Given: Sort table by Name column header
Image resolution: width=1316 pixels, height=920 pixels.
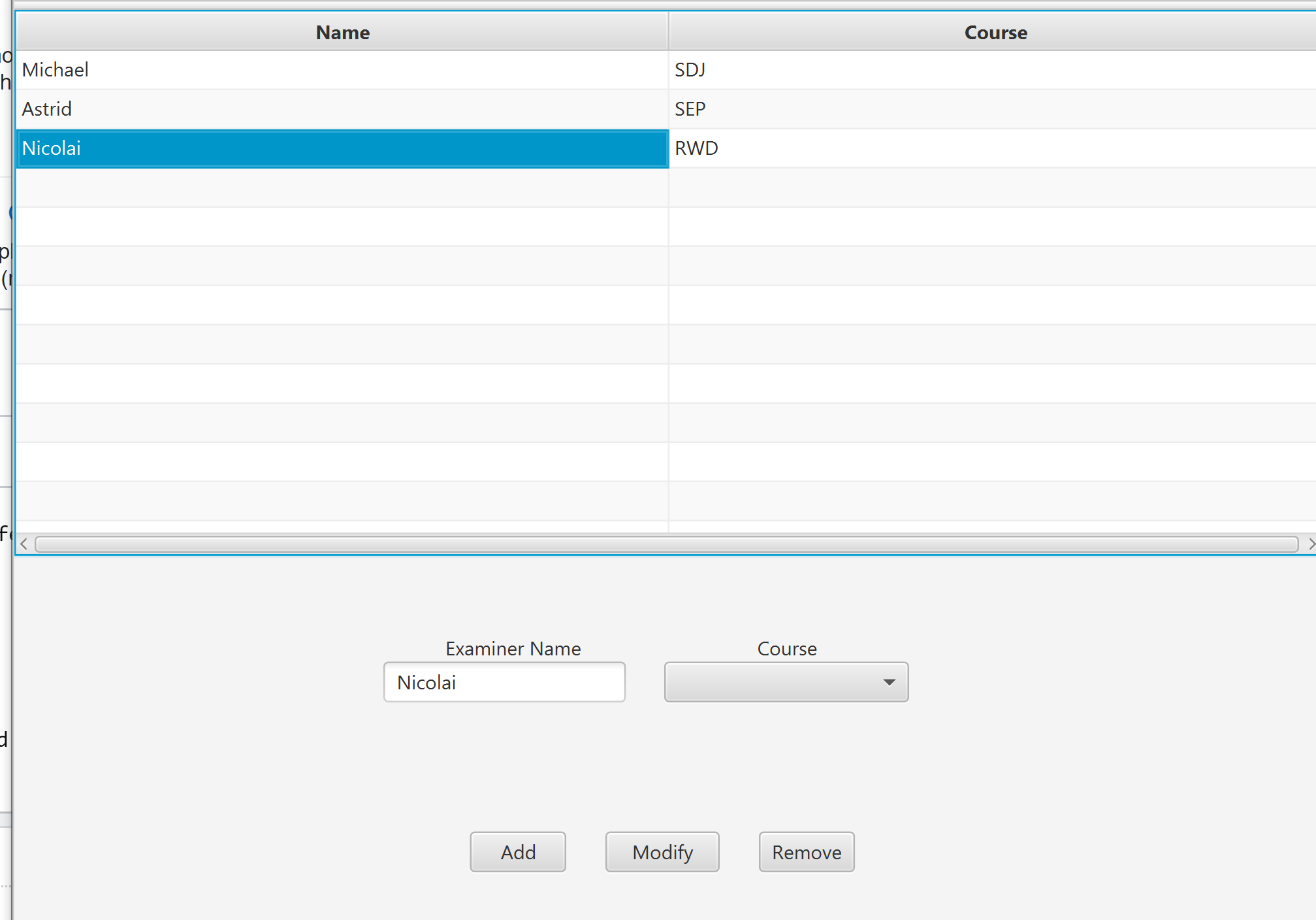Looking at the screenshot, I should pos(342,32).
